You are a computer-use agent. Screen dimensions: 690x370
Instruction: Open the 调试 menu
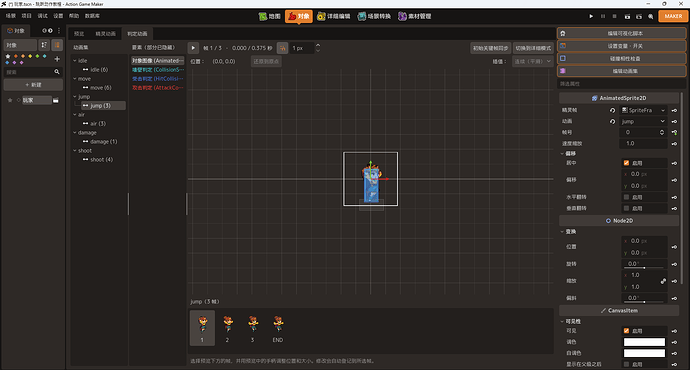click(42, 16)
